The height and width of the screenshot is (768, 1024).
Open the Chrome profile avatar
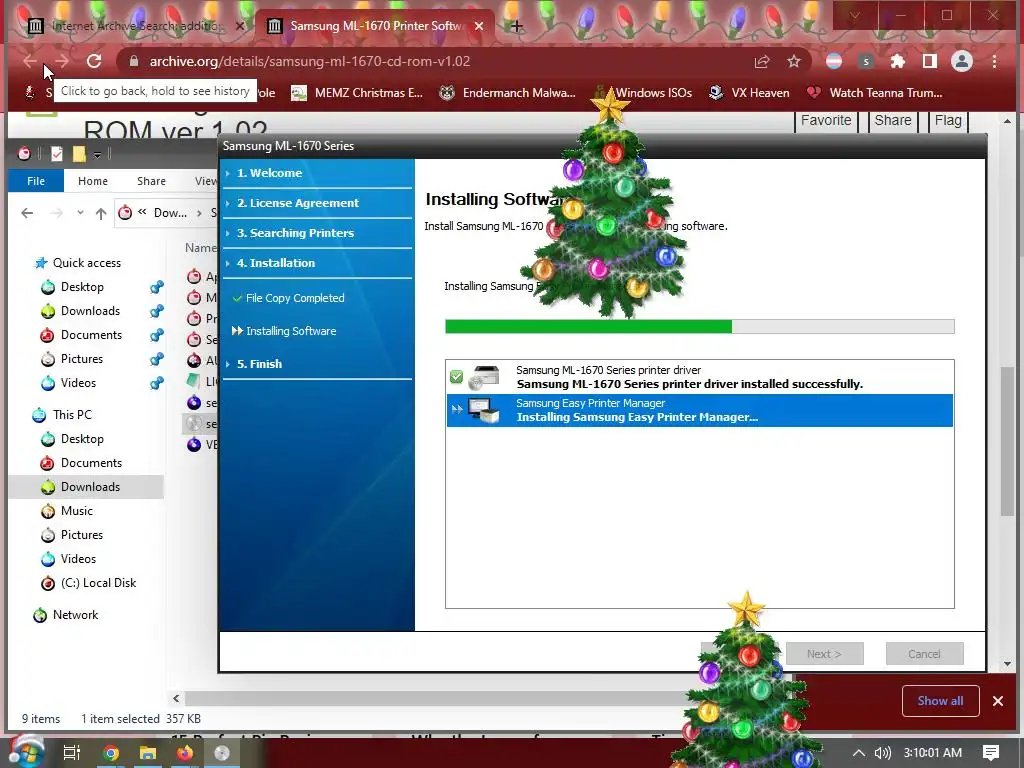(961, 61)
